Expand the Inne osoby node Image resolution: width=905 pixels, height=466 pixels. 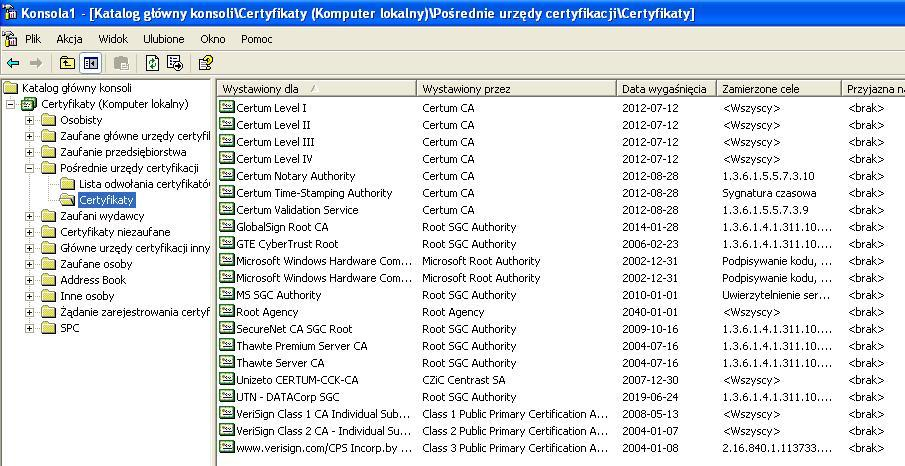coord(29,296)
